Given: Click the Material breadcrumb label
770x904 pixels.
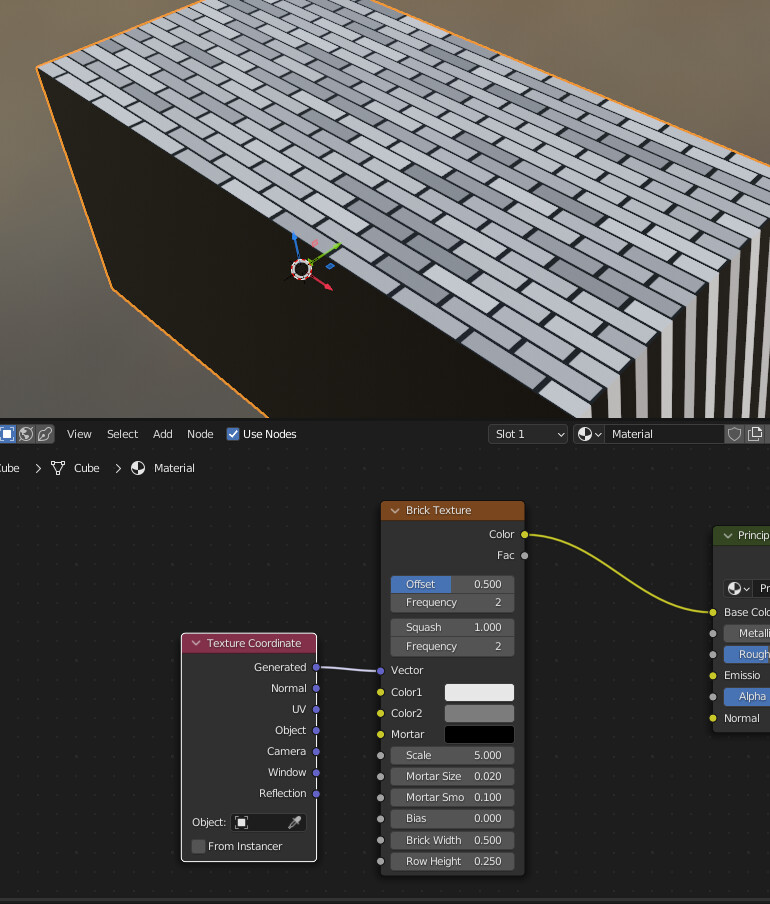Looking at the screenshot, I should point(174,468).
